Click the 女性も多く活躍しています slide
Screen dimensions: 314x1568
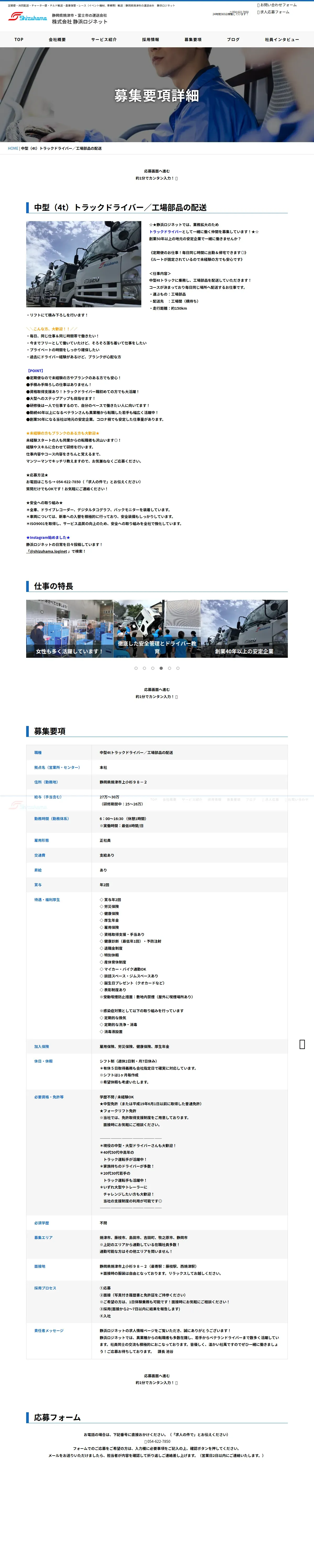[x=70, y=629]
